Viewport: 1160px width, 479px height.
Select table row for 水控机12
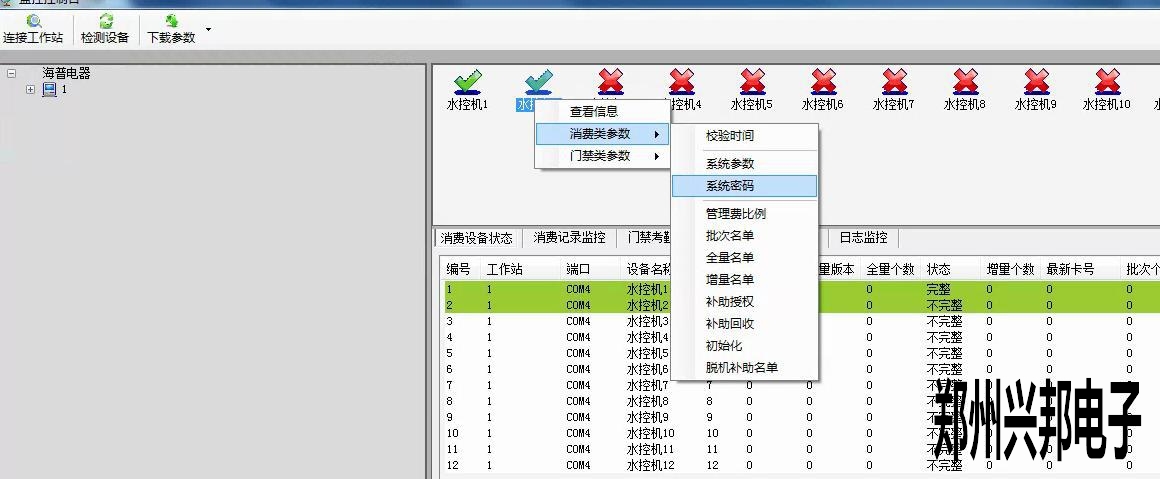tap(650, 465)
